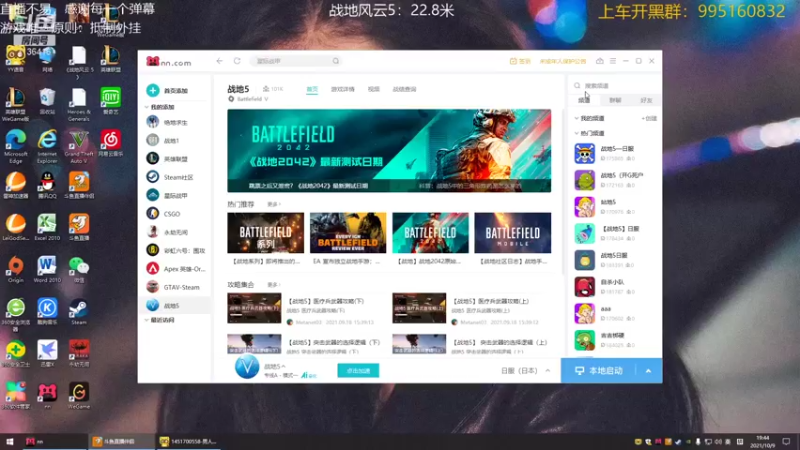
Task: Switch to the 频道 tab in right panel
Action: point(584,101)
